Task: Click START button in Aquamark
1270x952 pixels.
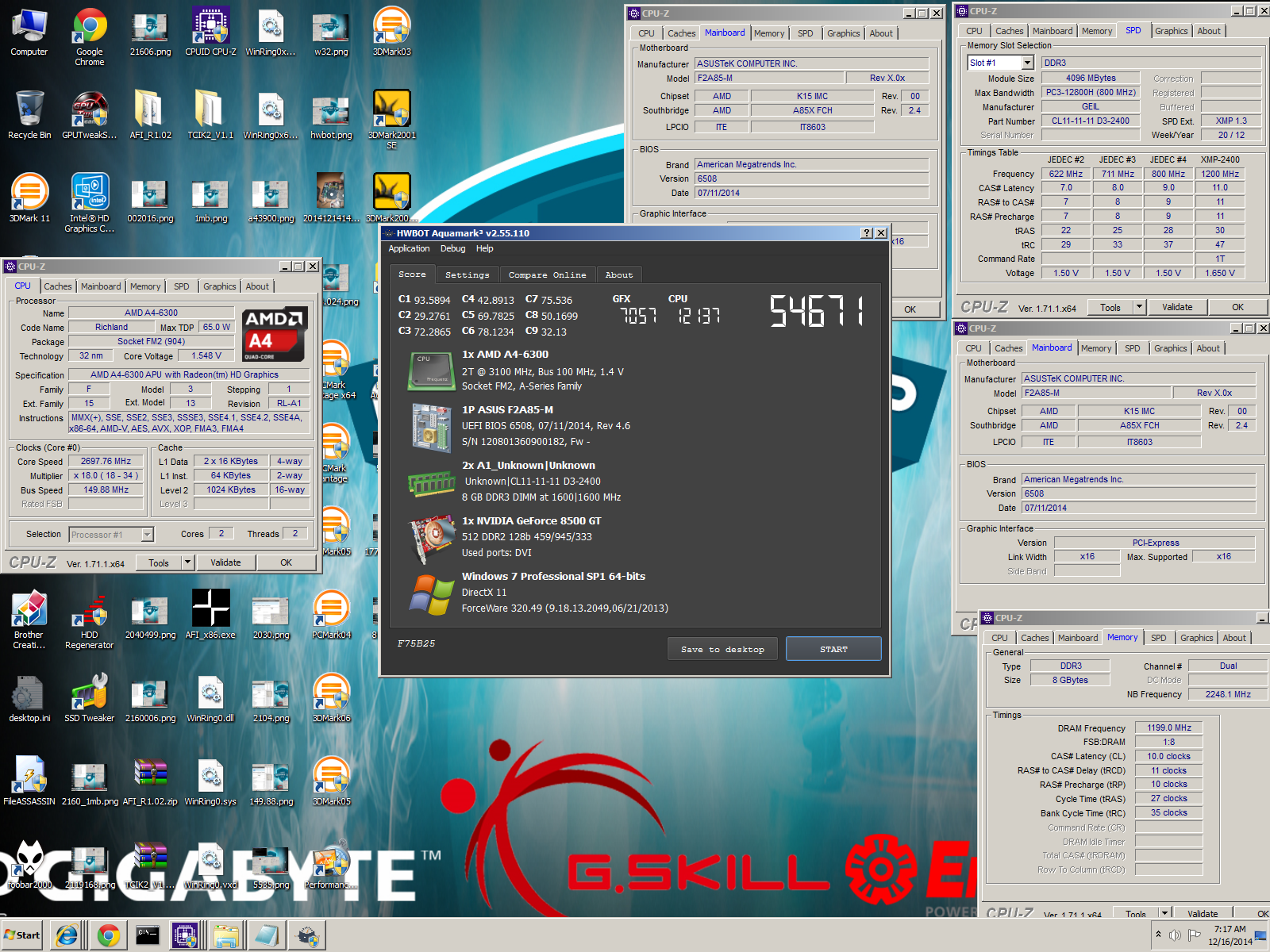Action: coord(833,649)
